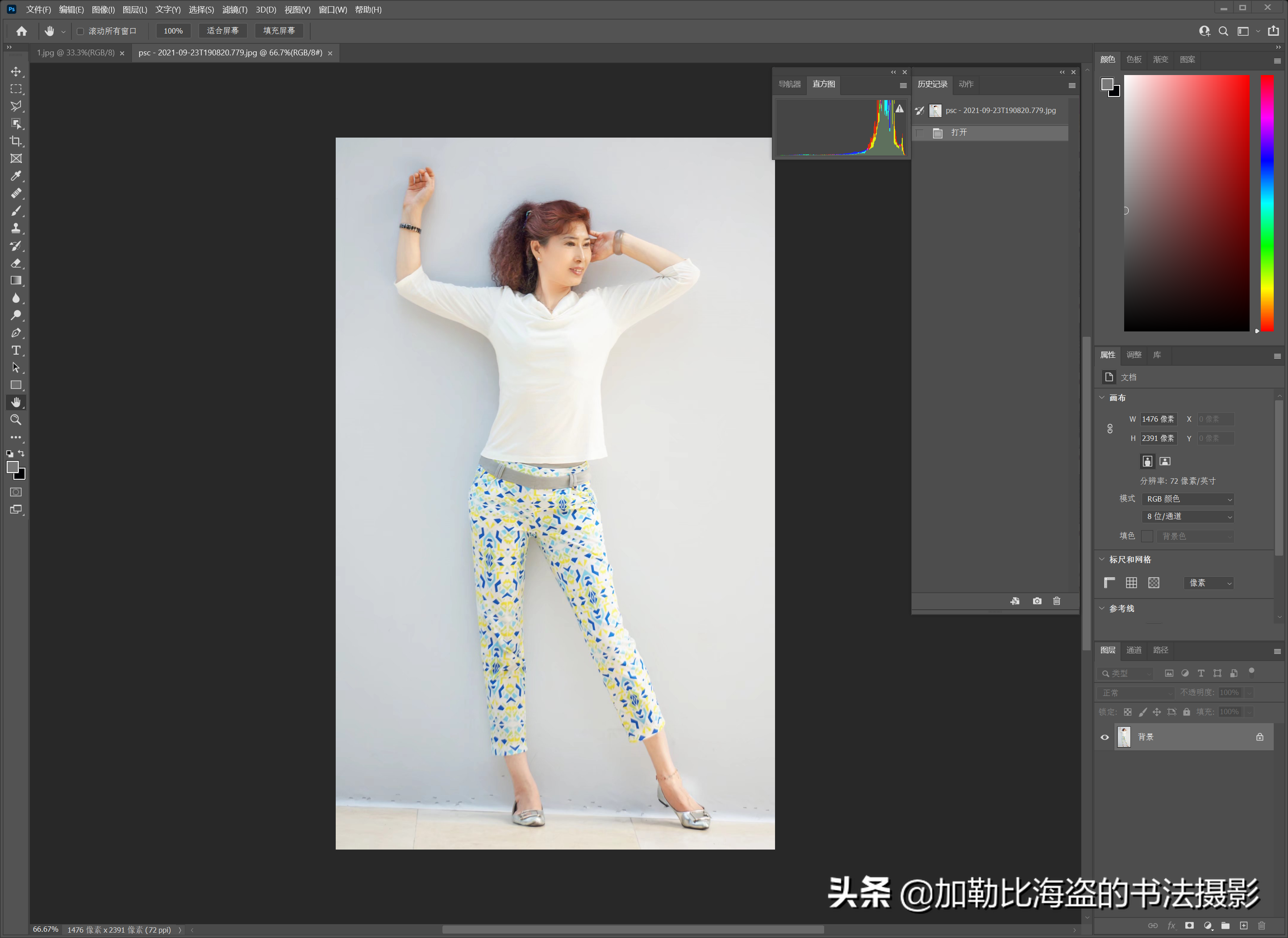Toggle the ruler icon in Properties
1288x938 pixels.
[1109, 583]
